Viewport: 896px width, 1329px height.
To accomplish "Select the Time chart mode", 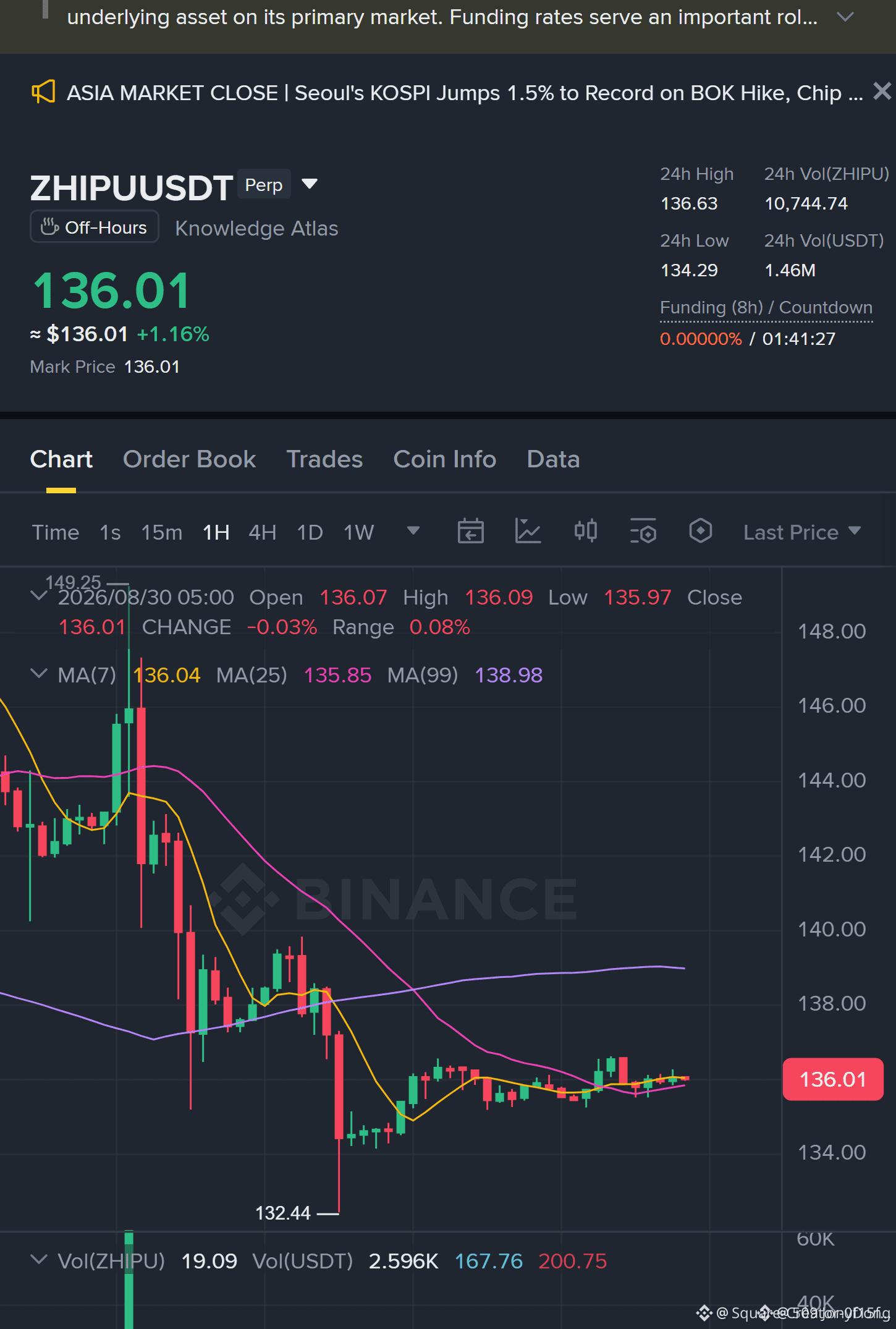I will (x=56, y=532).
